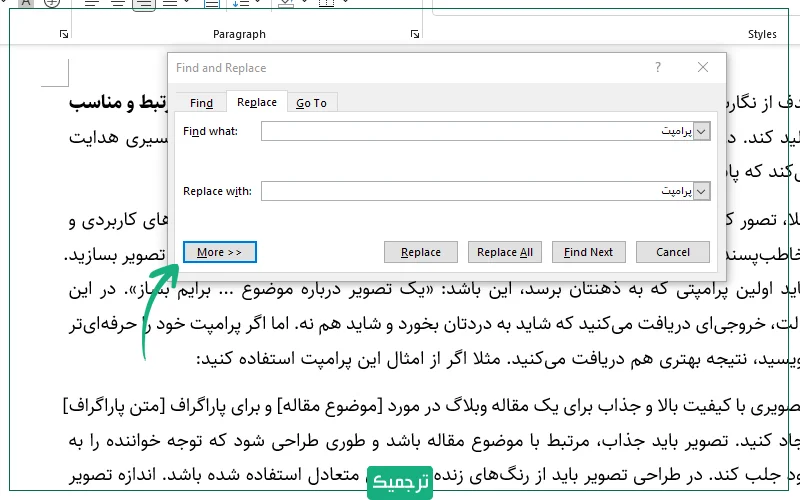
Task: Click the Find and Replace title bar
Action: click(400, 68)
